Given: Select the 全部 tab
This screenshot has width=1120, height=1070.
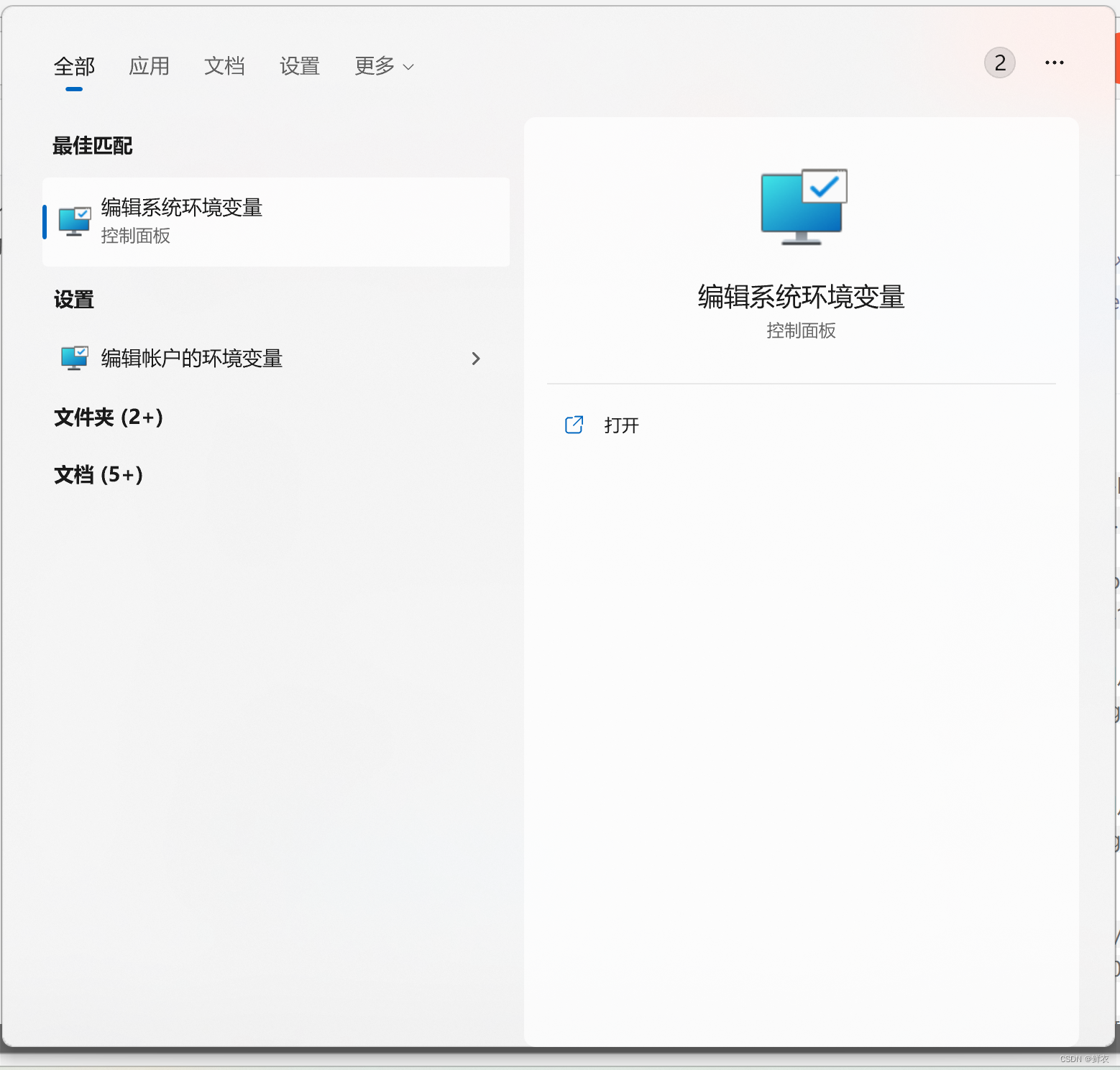Looking at the screenshot, I should (x=74, y=66).
